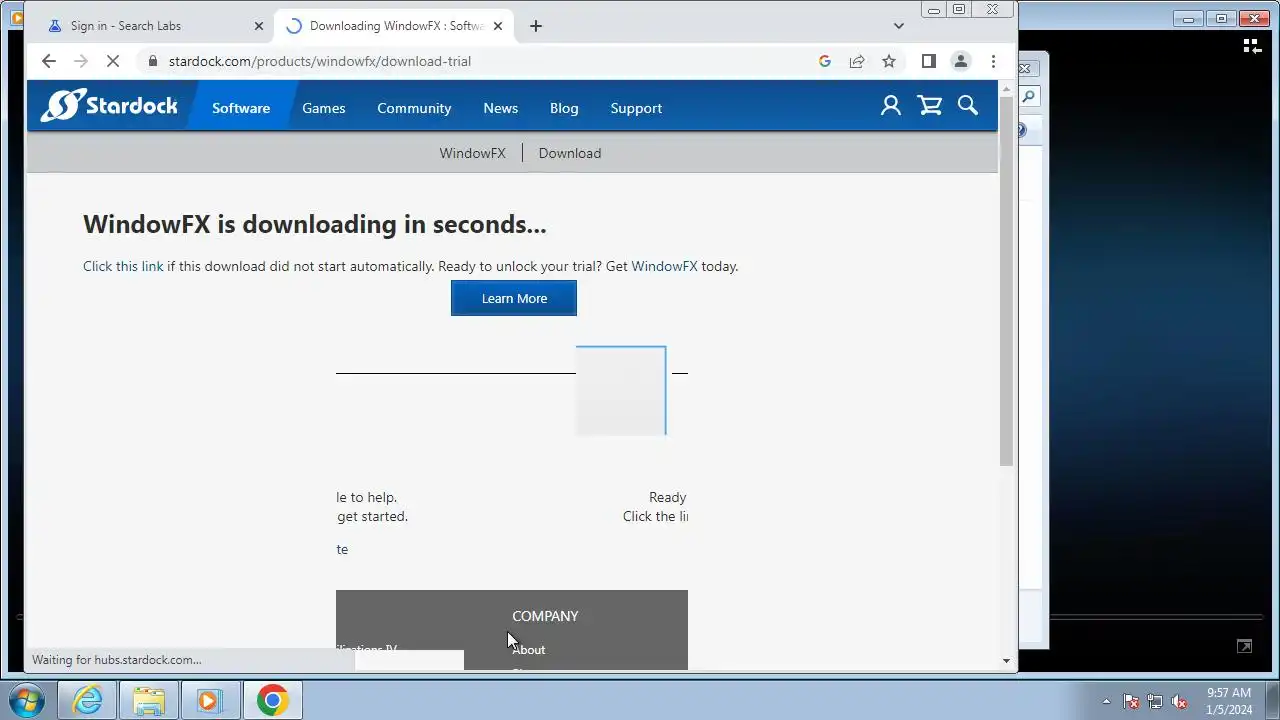
Task: Click the Stardock logo
Action: (109, 106)
